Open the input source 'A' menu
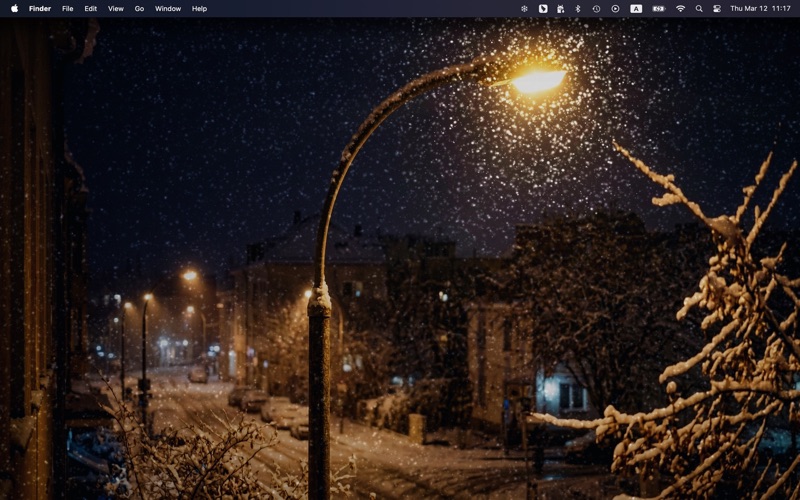Image resolution: width=800 pixels, height=500 pixels. [x=636, y=8]
